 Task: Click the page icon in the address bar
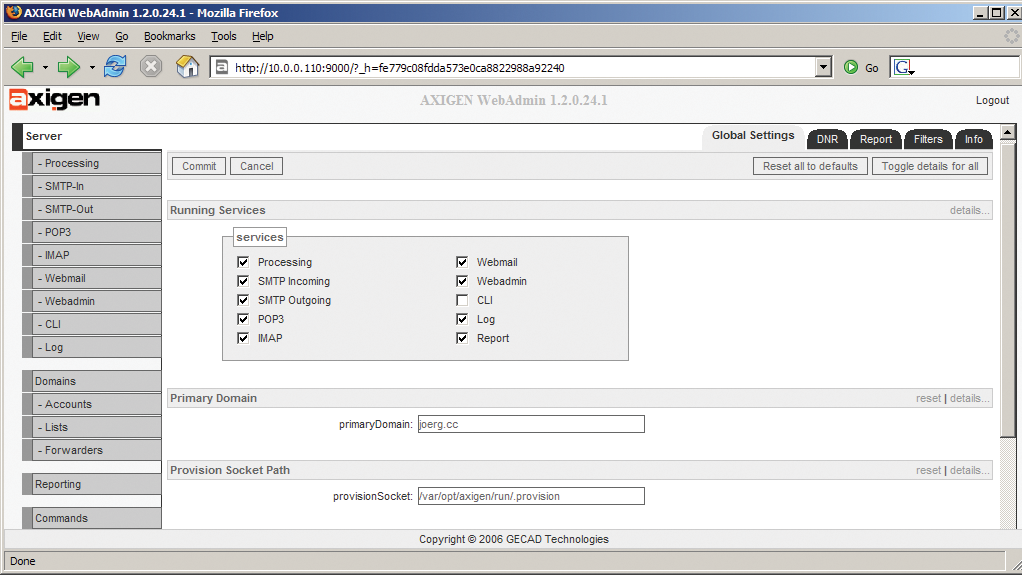pos(222,67)
